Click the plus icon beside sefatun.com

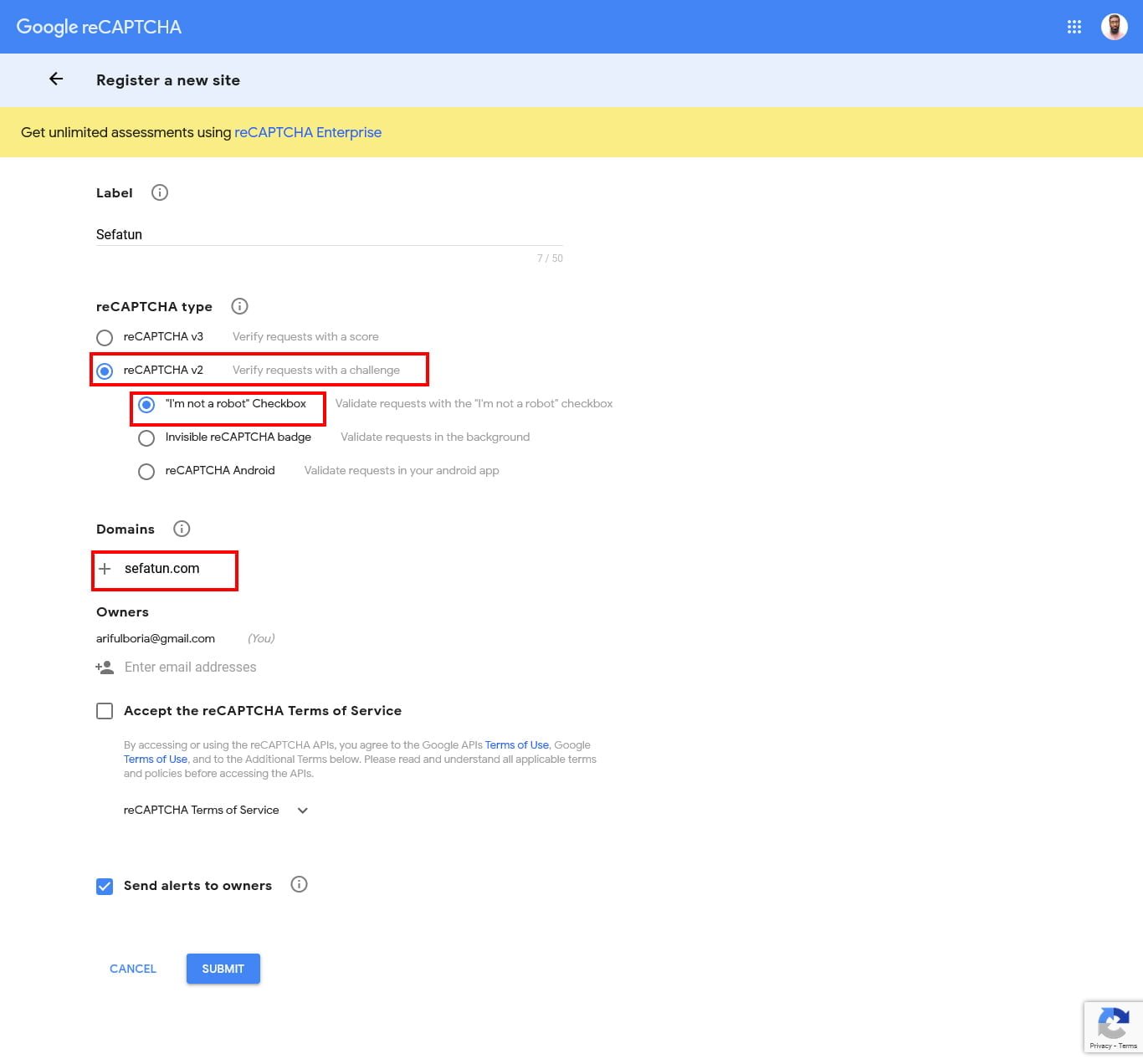[105, 569]
